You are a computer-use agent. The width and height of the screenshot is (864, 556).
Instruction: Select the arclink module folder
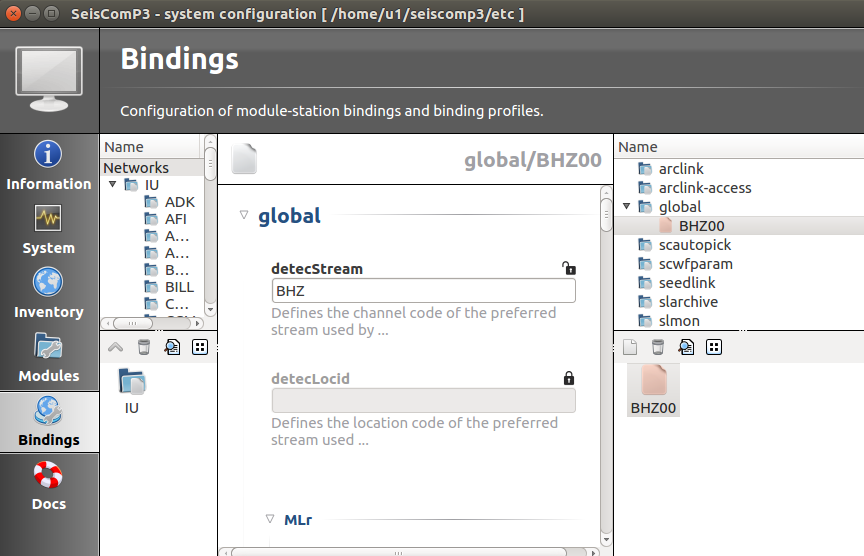coord(681,169)
